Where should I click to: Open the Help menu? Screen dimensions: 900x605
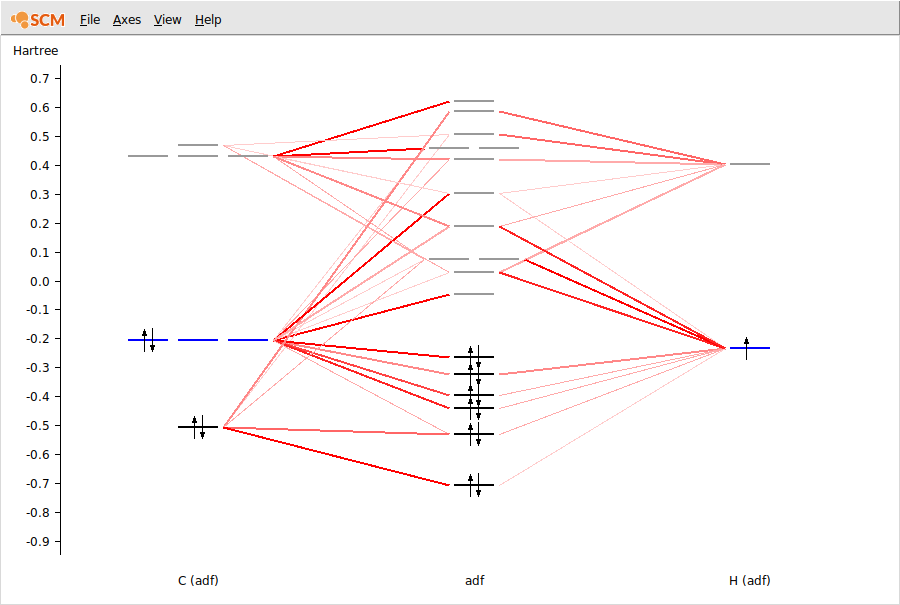click(207, 19)
